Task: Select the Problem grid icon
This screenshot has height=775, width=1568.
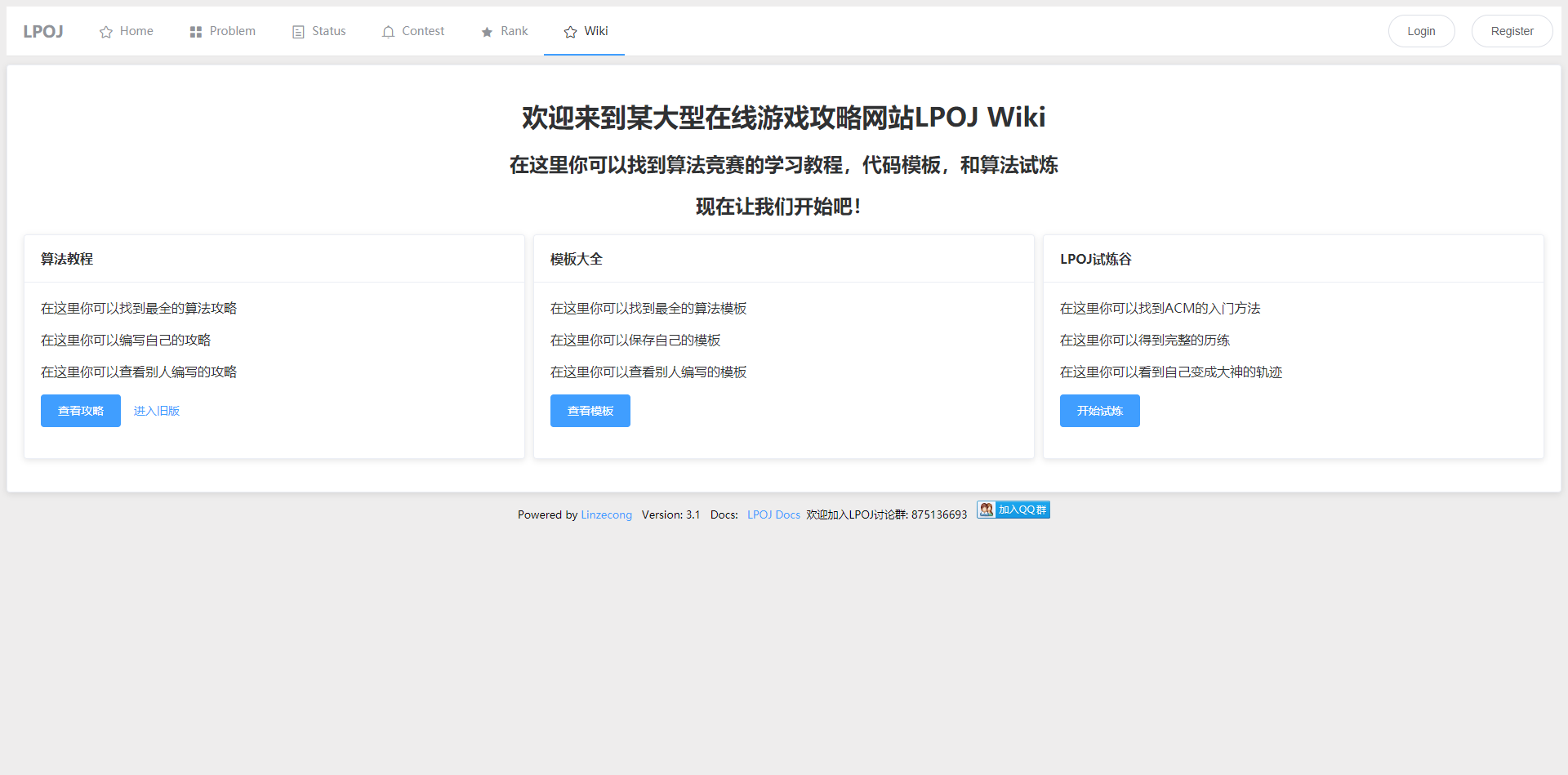Action: click(x=195, y=31)
